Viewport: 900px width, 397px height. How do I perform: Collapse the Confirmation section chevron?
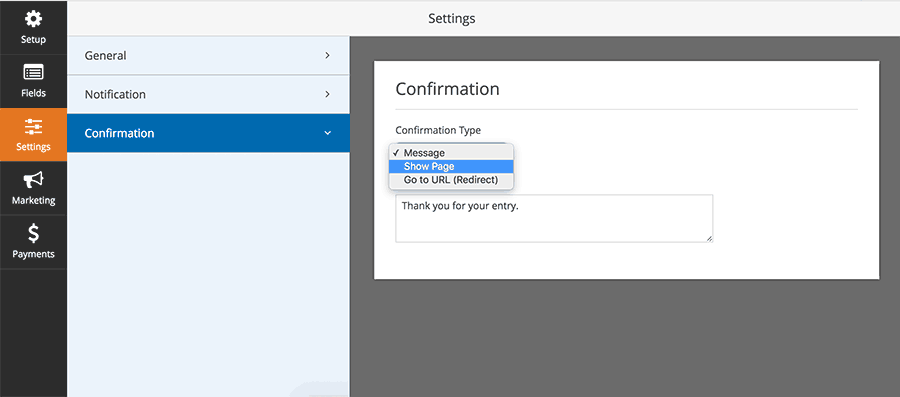click(x=327, y=133)
